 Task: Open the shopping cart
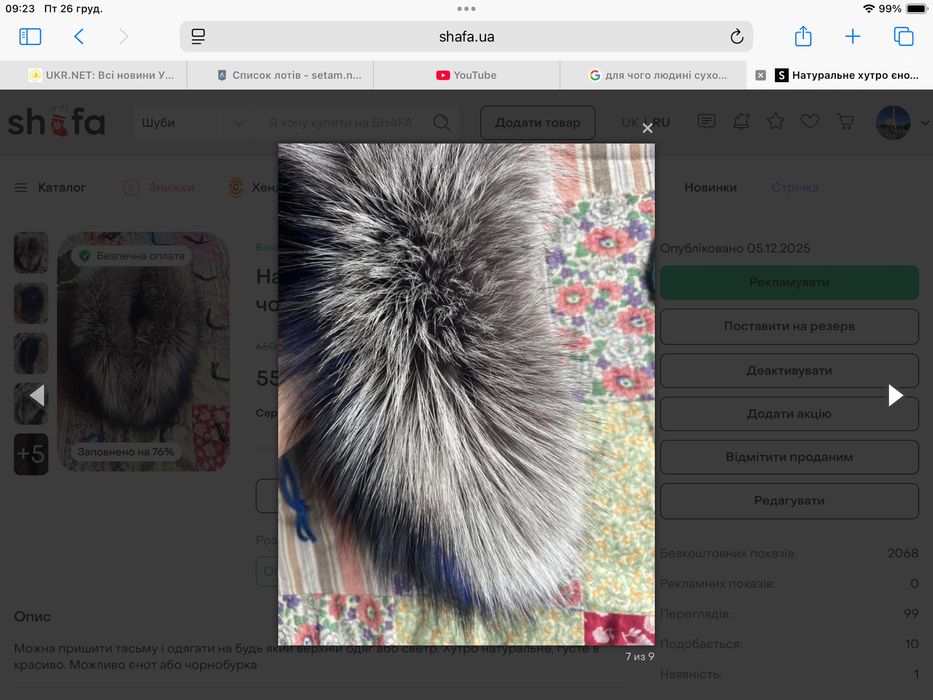click(x=845, y=122)
